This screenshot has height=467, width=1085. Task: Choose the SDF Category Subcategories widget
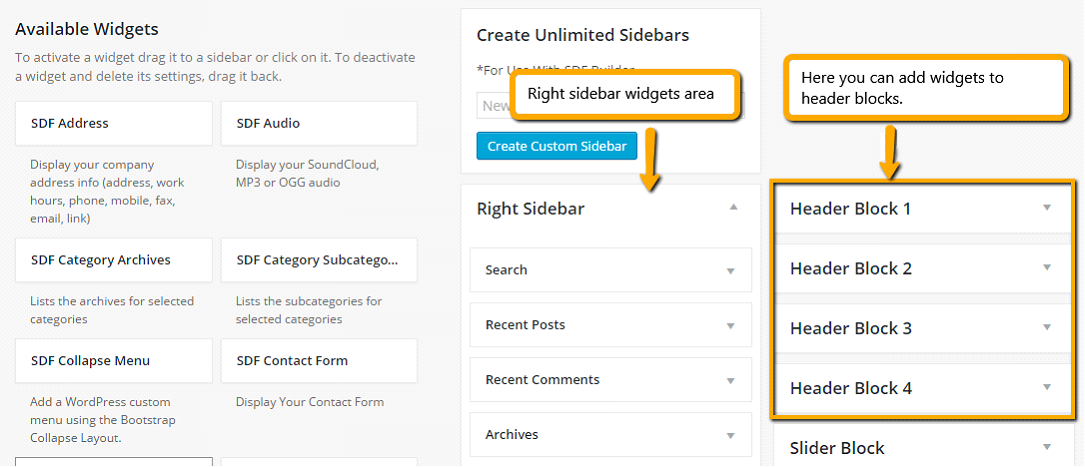(x=319, y=260)
